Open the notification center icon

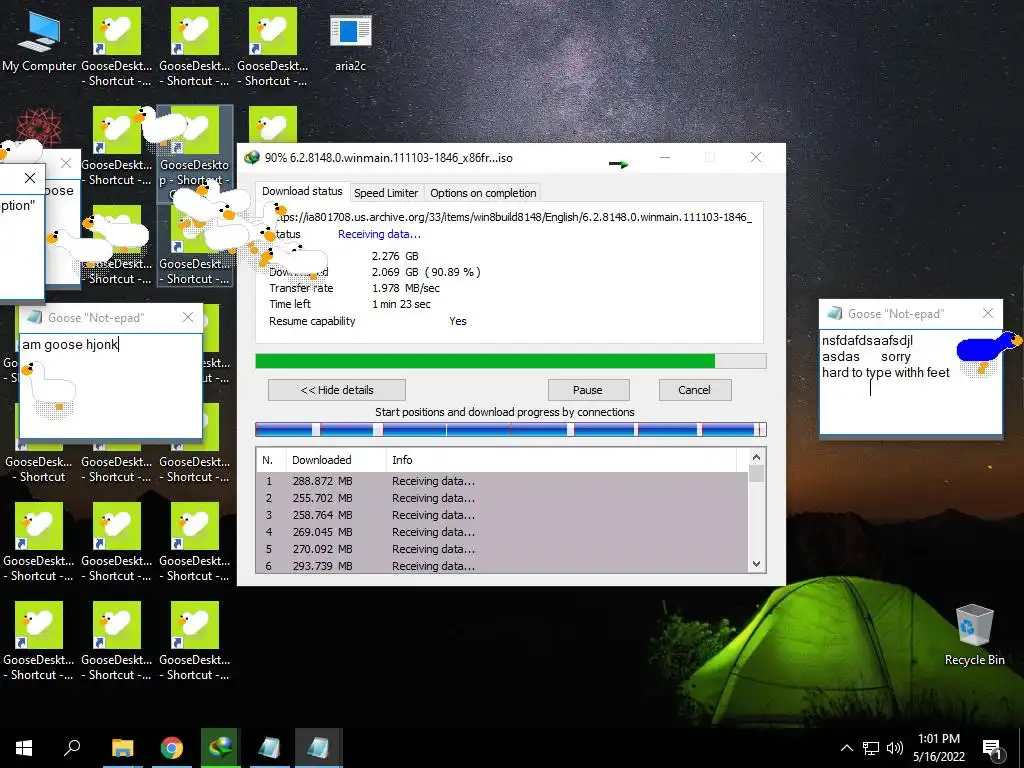(993, 750)
